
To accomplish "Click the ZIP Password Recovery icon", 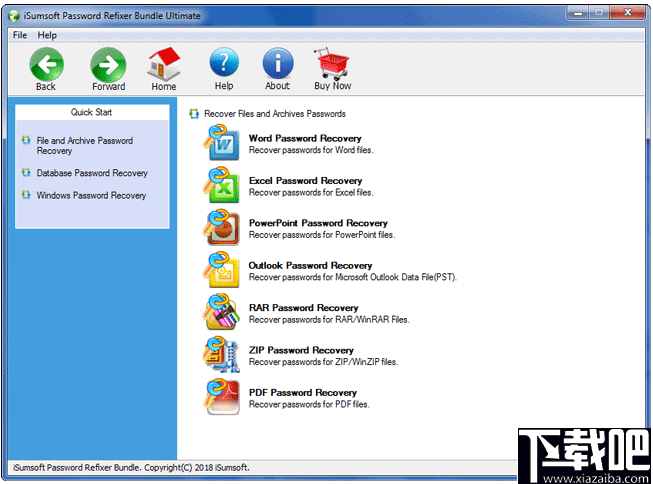I will 222,355.
